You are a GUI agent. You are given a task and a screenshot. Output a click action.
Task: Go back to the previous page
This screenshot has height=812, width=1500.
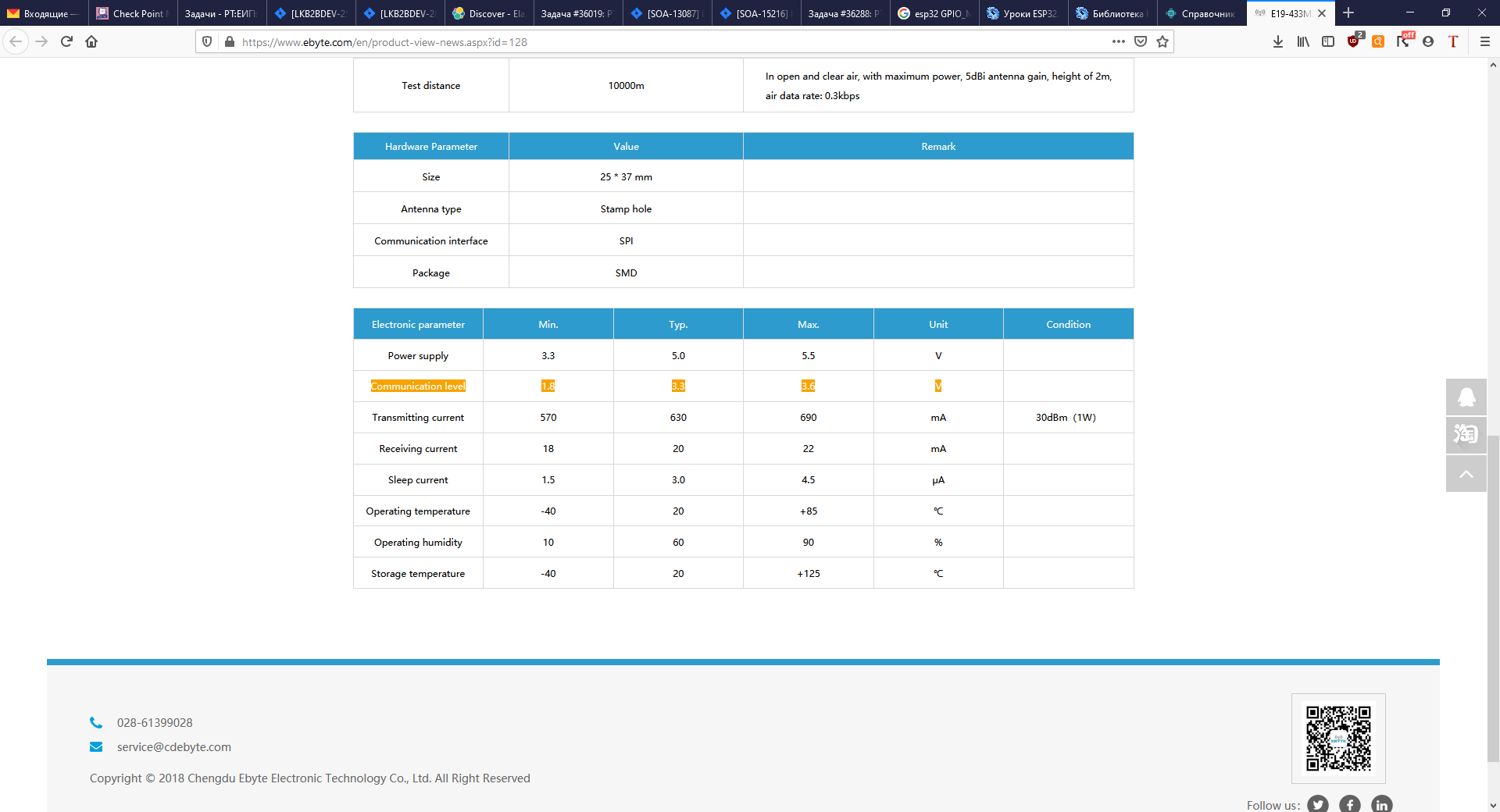click(16, 41)
